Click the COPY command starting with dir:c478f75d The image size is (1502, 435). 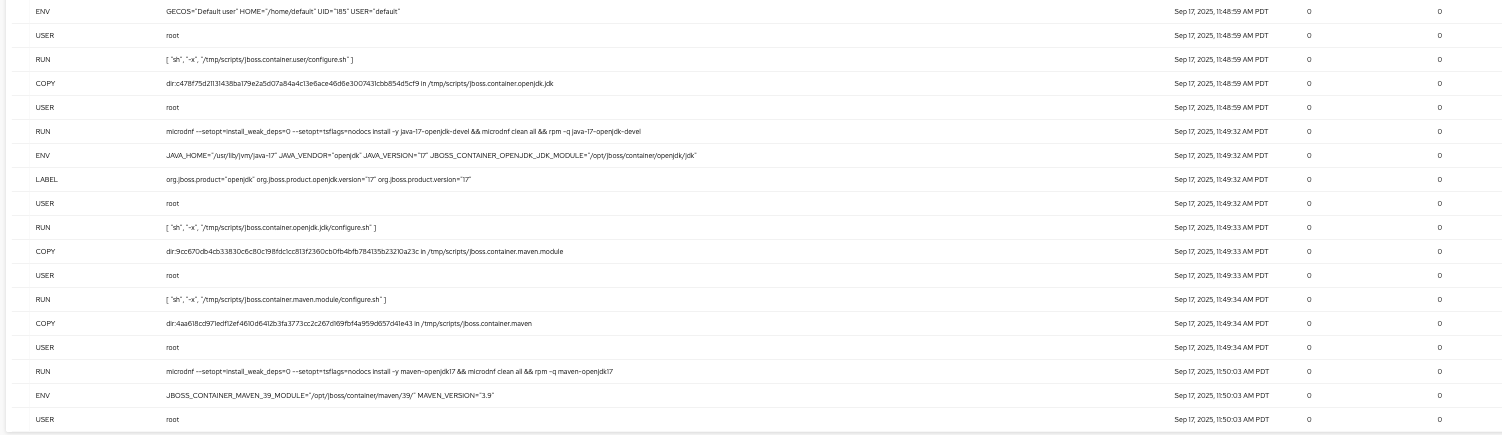359,84
